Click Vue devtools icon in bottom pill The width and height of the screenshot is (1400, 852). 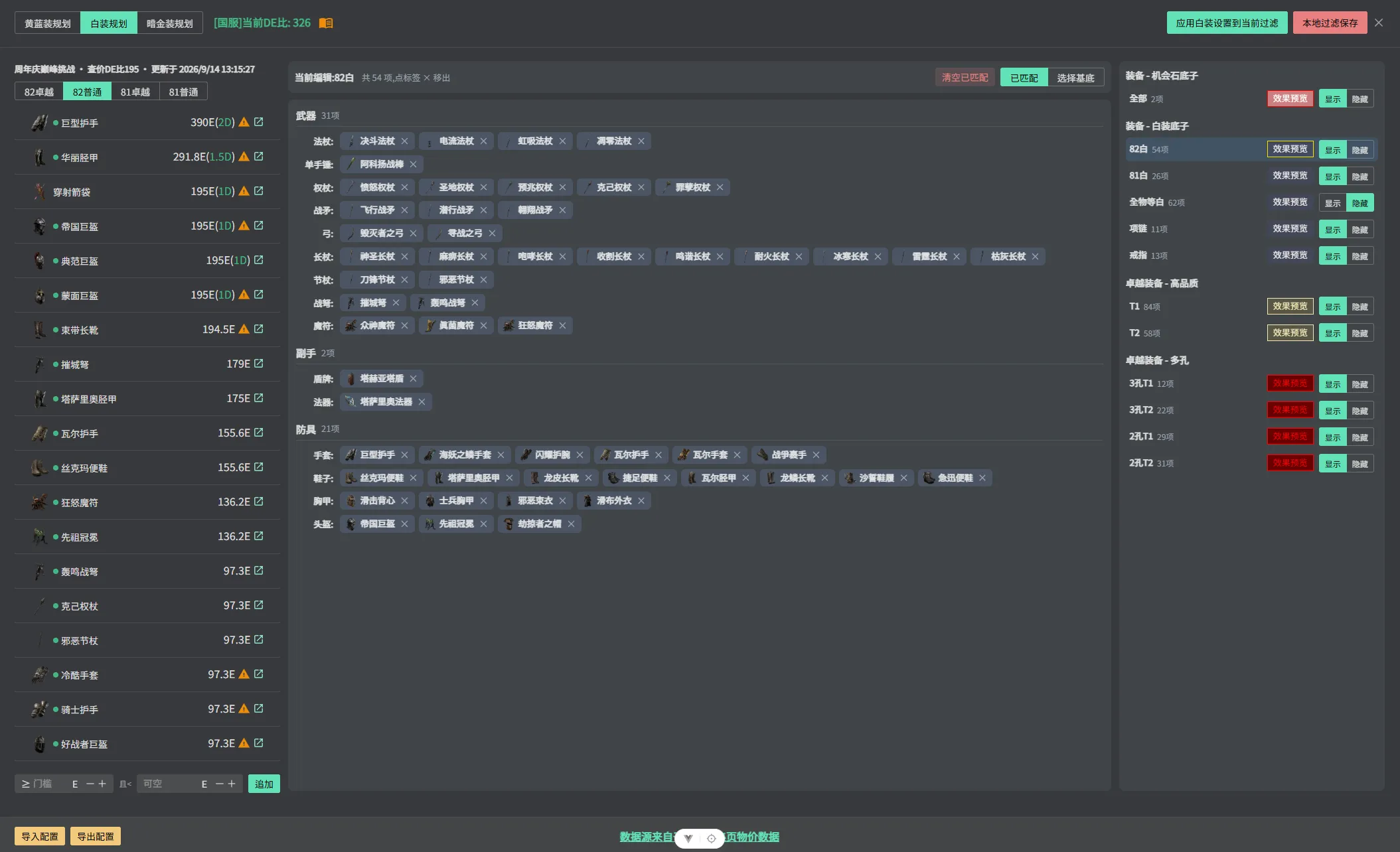[x=688, y=839]
